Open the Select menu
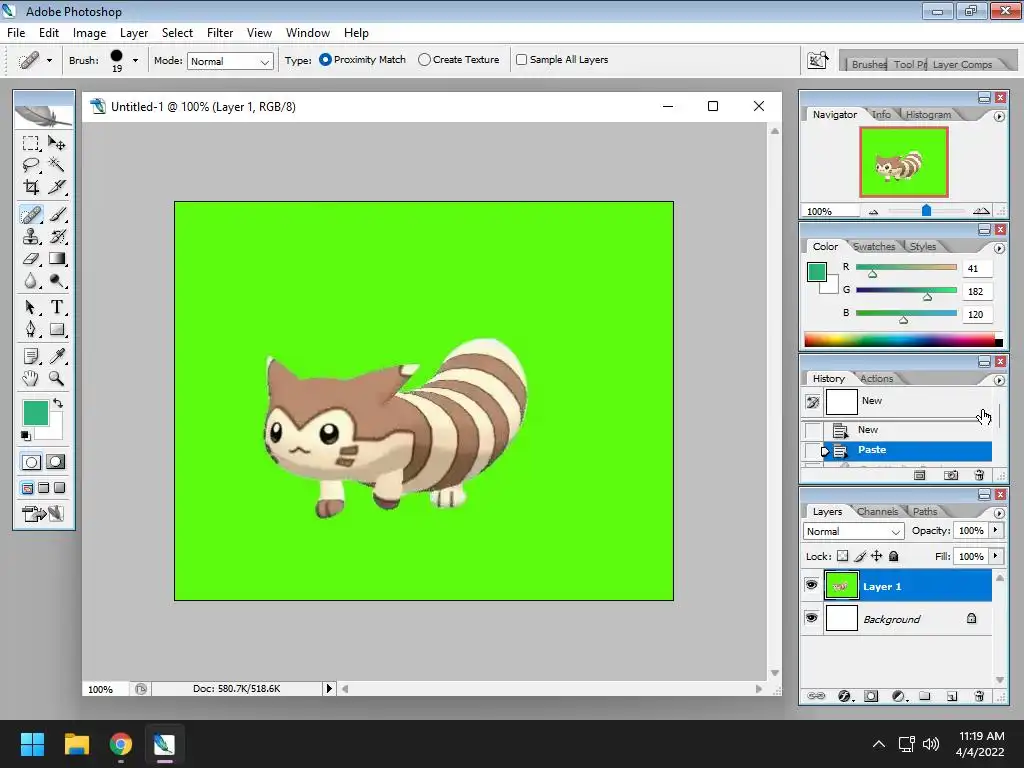The image size is (1024, 768). click(x=177, y=33)
